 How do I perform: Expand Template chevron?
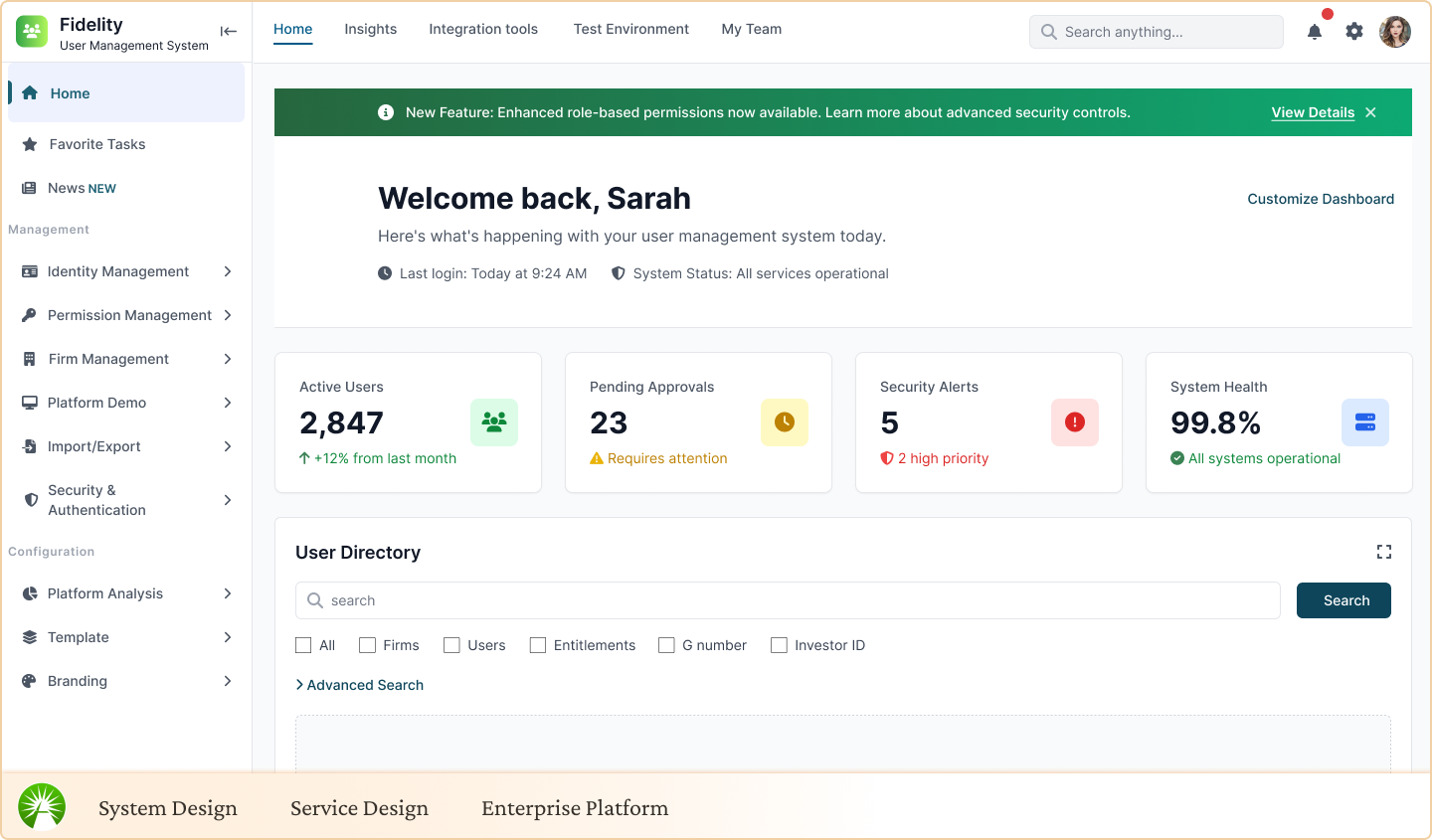tap(228, 637)
